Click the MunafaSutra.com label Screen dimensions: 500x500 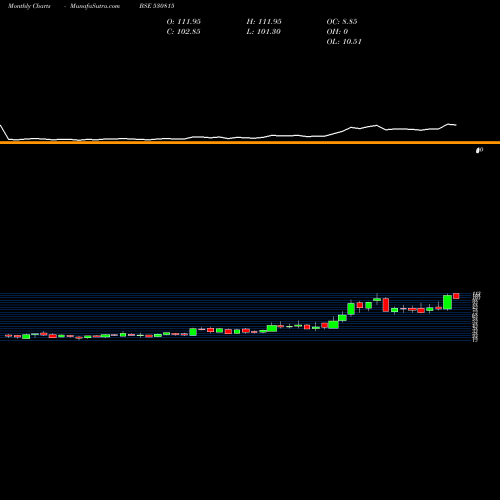[95, 6]
